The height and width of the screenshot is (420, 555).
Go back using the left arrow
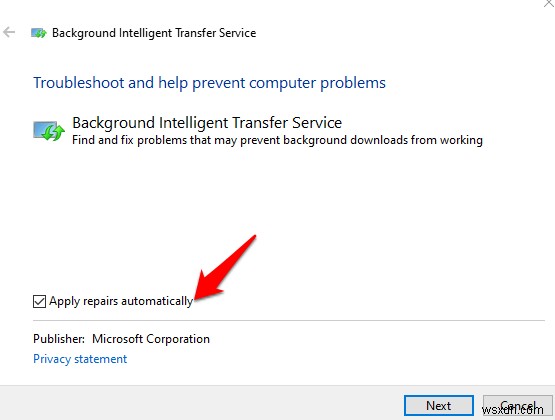pos(9,32)
